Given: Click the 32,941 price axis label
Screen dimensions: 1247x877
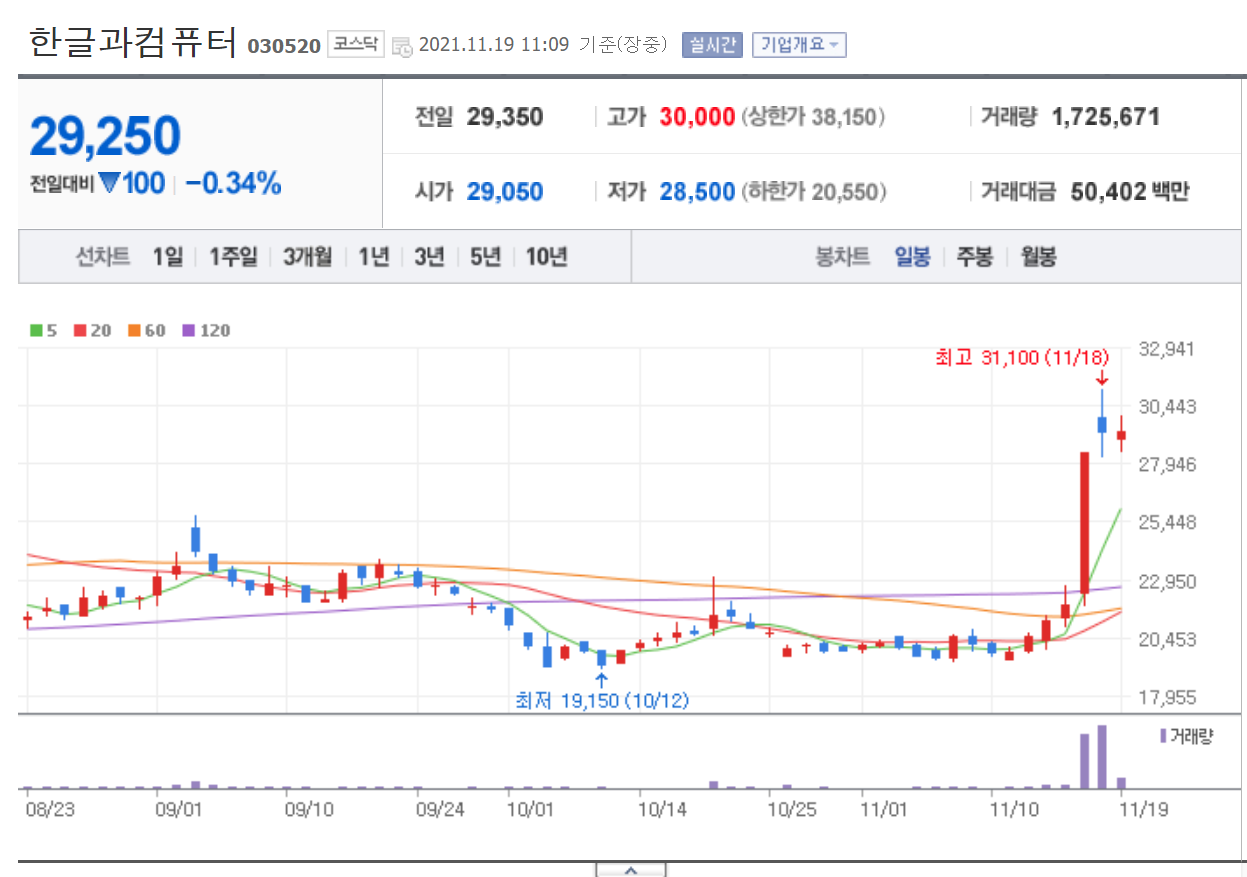Looking at the screenshot, I should [1166, 349].
